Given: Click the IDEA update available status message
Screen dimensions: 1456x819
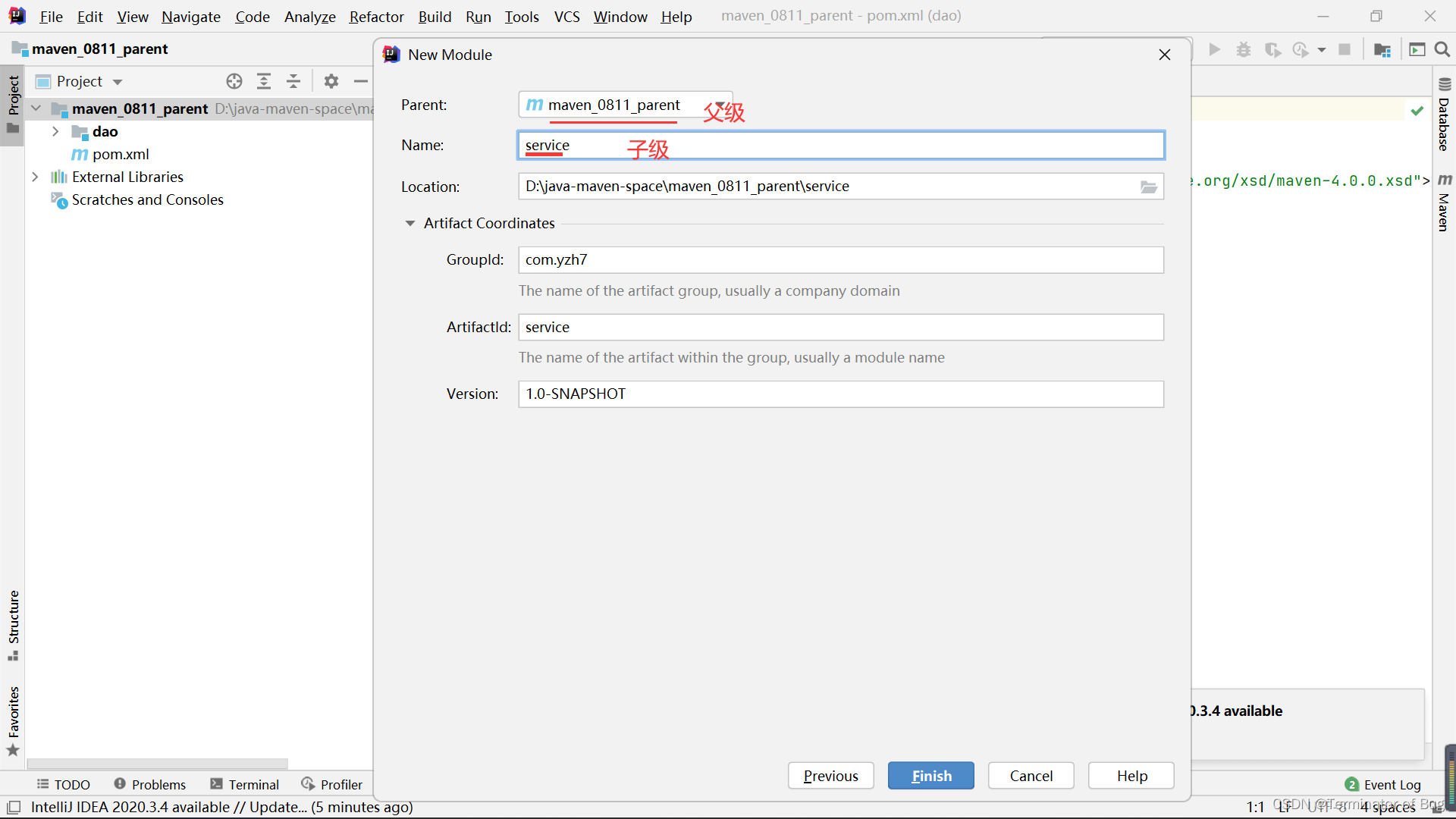Looking at the screenshot, I should pyautogui.click(x=221, y=807).
